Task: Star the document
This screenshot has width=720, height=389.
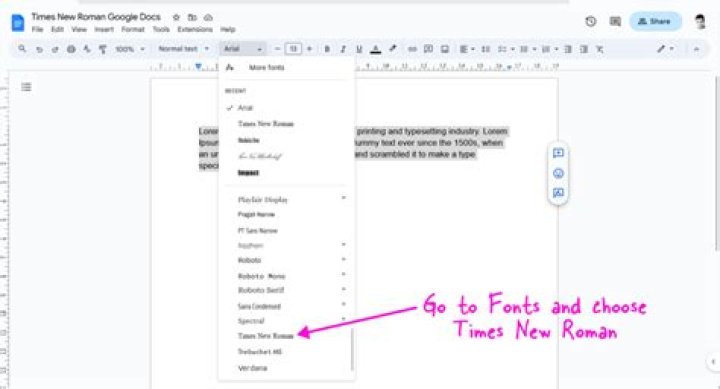Action: (176, 17)
